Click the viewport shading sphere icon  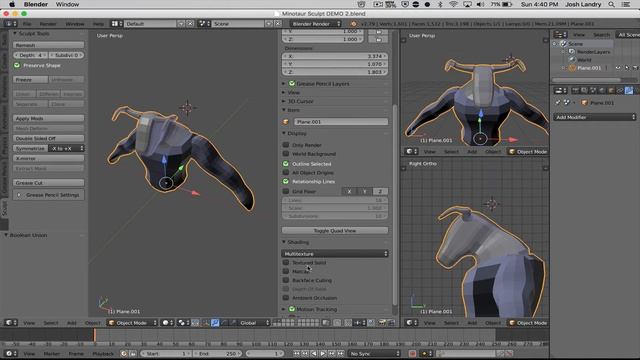pyautogui.click(x=167, y=322)
